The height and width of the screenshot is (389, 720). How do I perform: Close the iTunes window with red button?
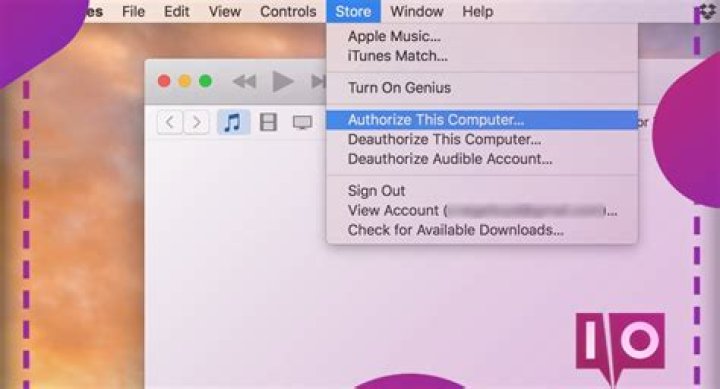(164, 81)
